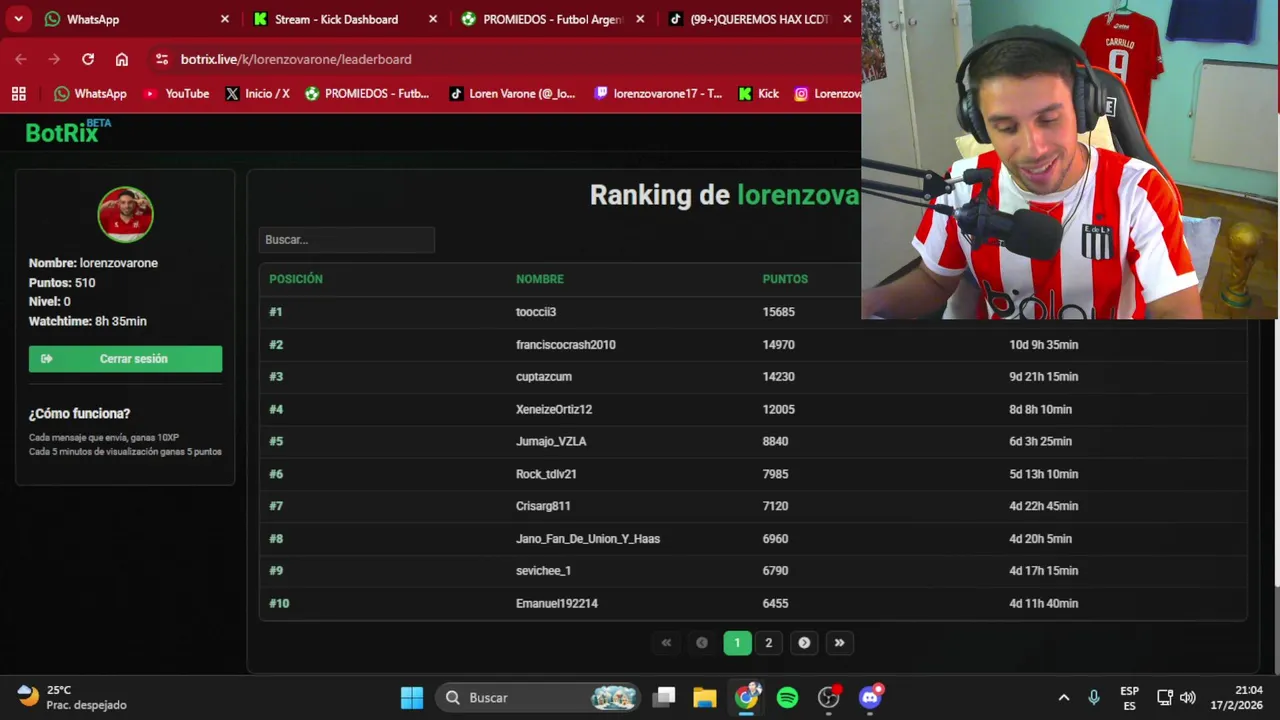
Task: Click the microphone icon in system tray
Action: 1094,698
